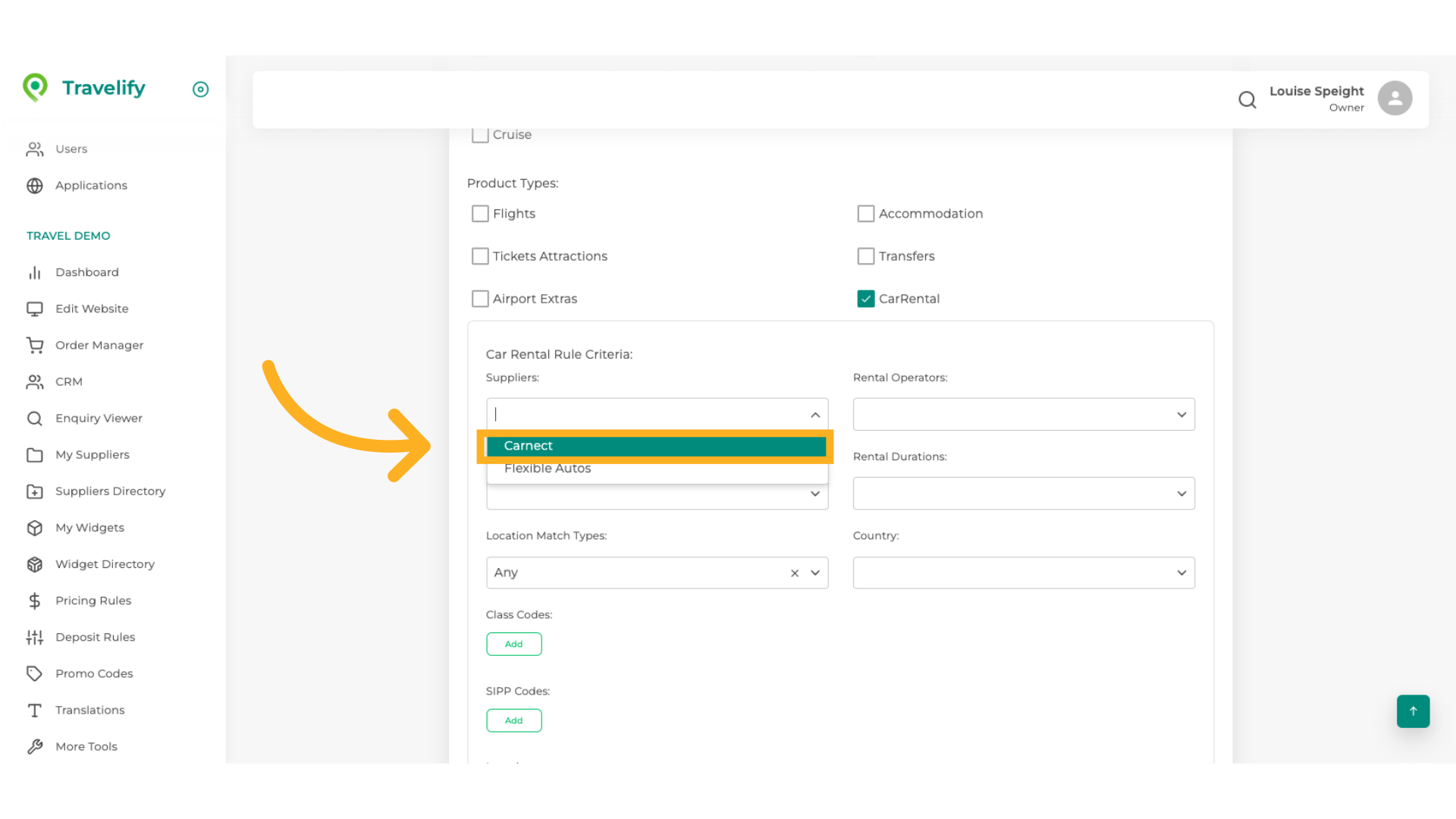This screenshot has width=1456, height=819.
Task: Click the Pricing Rules dollar icon
Action: 35,601
